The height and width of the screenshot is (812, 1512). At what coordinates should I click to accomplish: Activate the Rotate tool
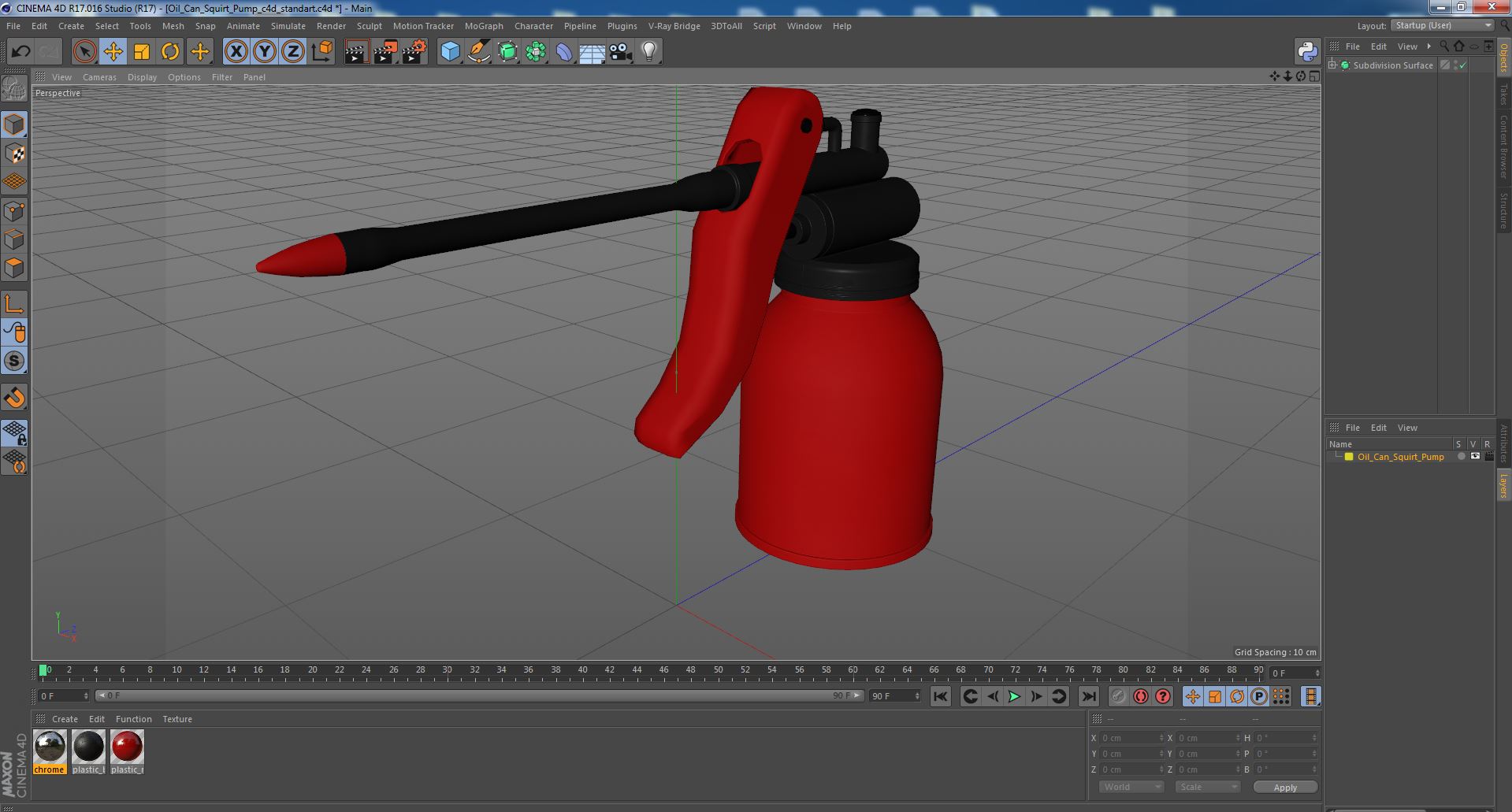(170, 52)
